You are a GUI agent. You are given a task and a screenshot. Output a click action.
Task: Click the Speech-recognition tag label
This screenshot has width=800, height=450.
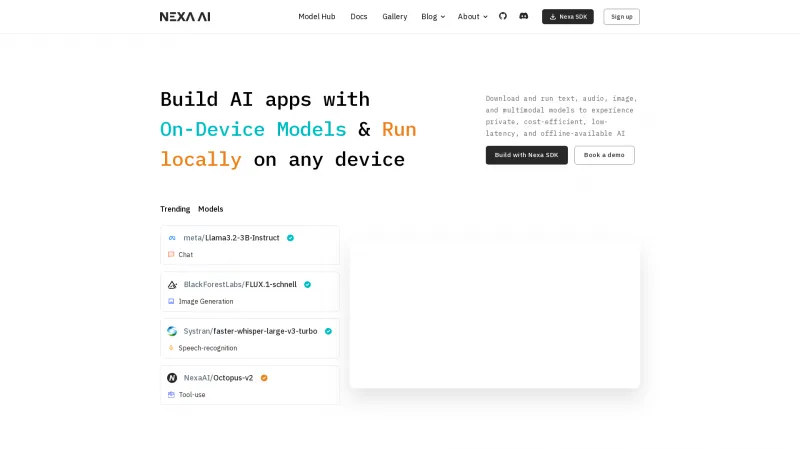pos(208,348)
